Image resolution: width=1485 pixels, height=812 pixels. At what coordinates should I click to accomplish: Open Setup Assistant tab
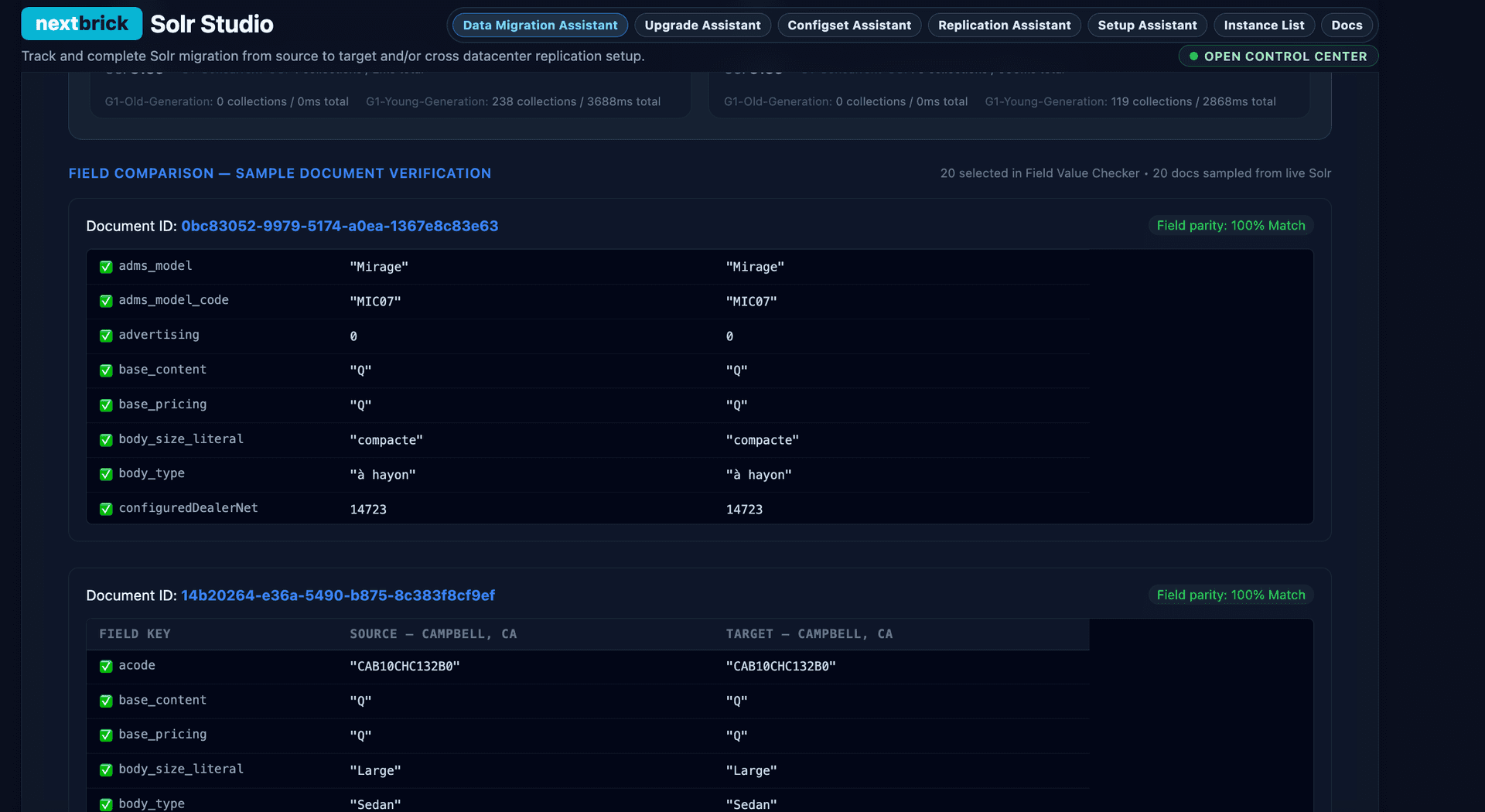point(1147,25)
